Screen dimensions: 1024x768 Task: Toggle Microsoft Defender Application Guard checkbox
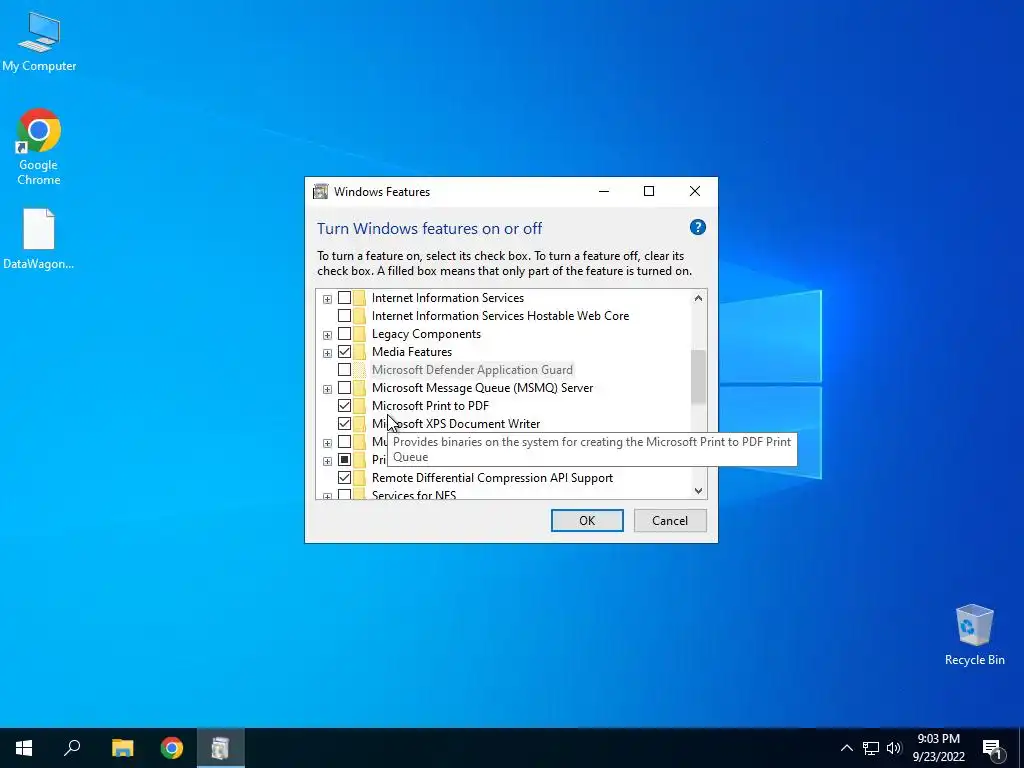click(x=344, y=370)
